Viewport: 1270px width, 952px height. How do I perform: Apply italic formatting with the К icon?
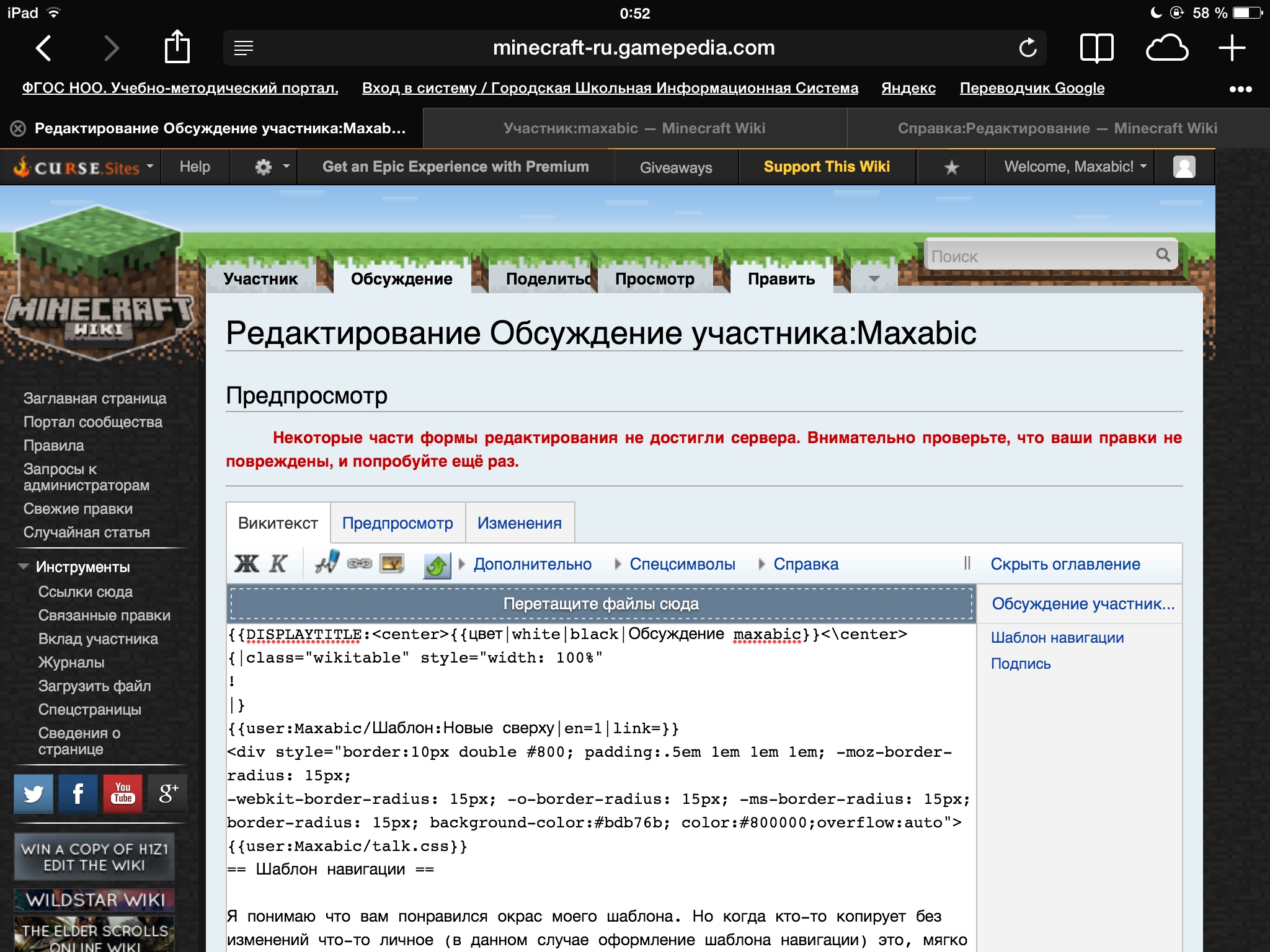(278, 563)
